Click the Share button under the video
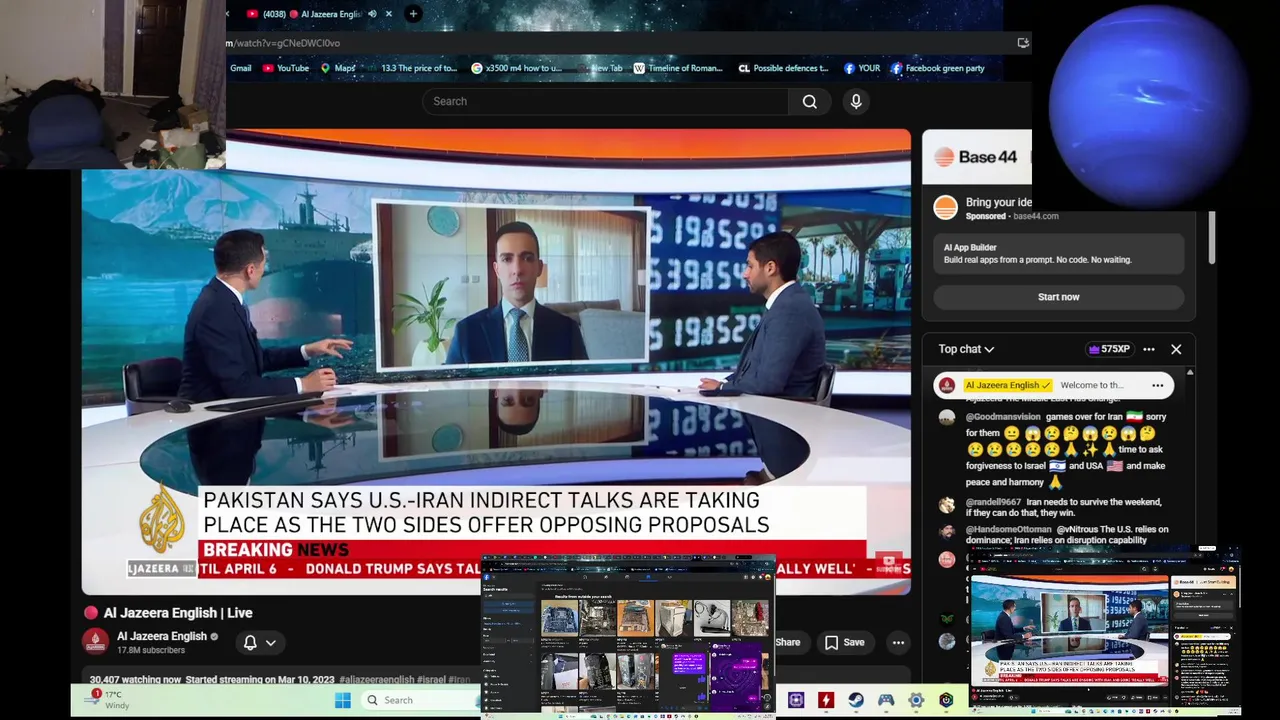This screenshot has width=1280, height=720. pos(788,642)
